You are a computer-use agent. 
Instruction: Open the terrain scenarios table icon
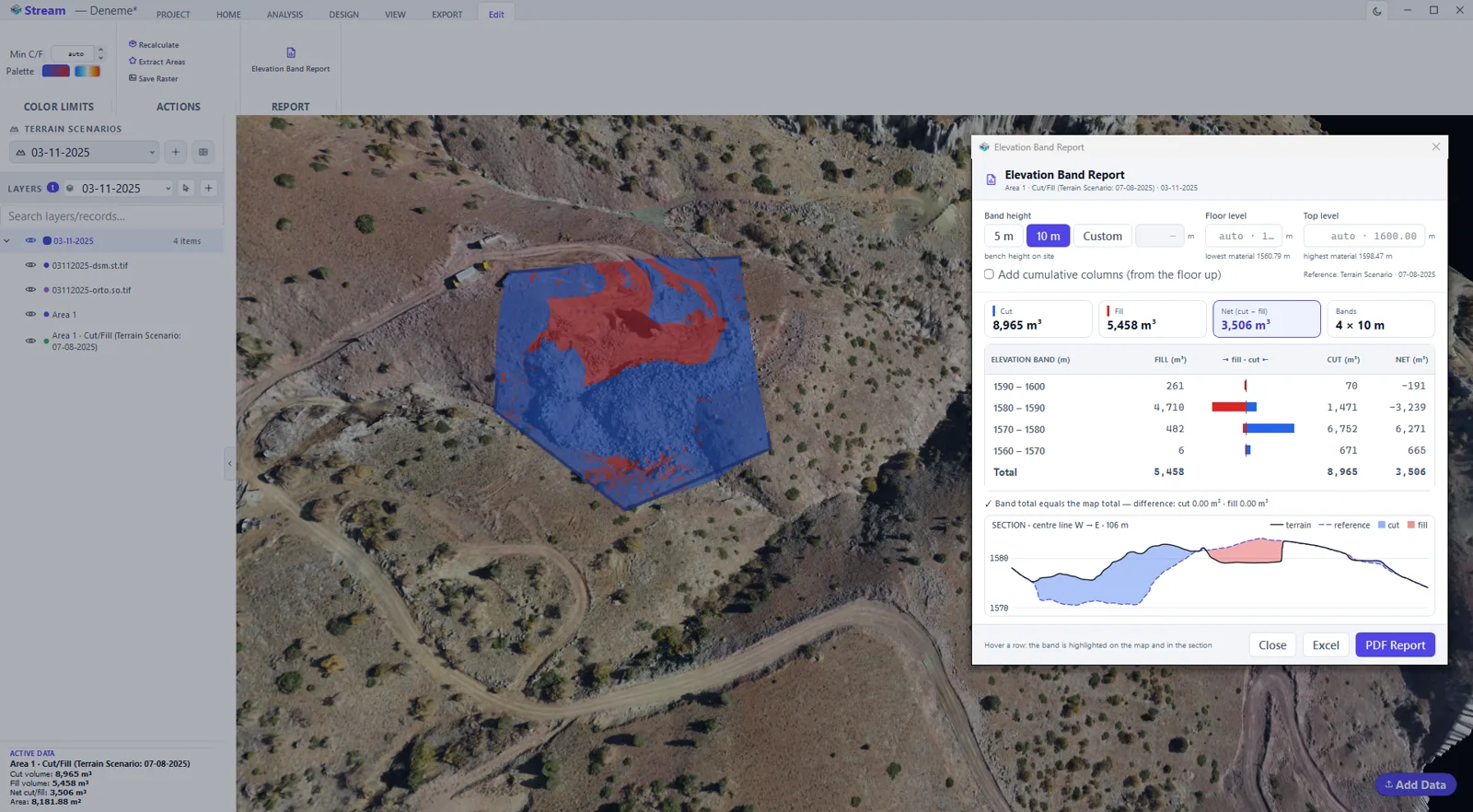click(x=203, y=152)
